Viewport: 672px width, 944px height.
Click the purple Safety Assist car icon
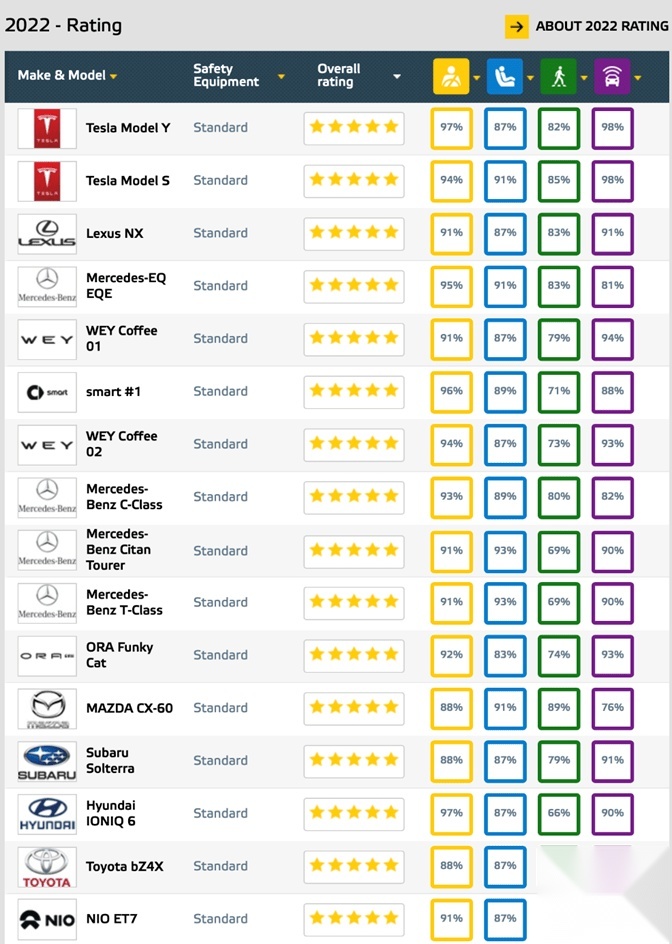click(612, 76)
